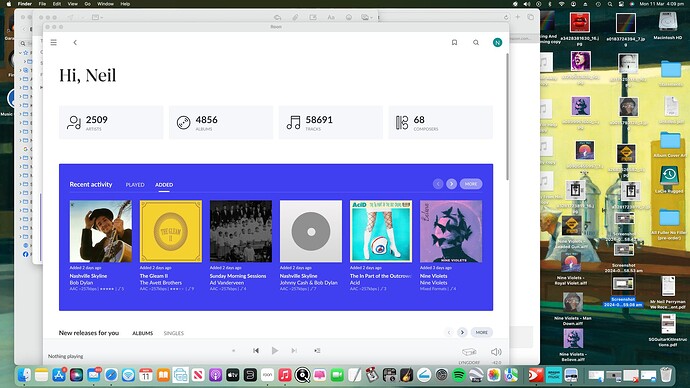Open the play queue icon
The height and width of the screenshot is (388, 690).
tap(317, 351)
